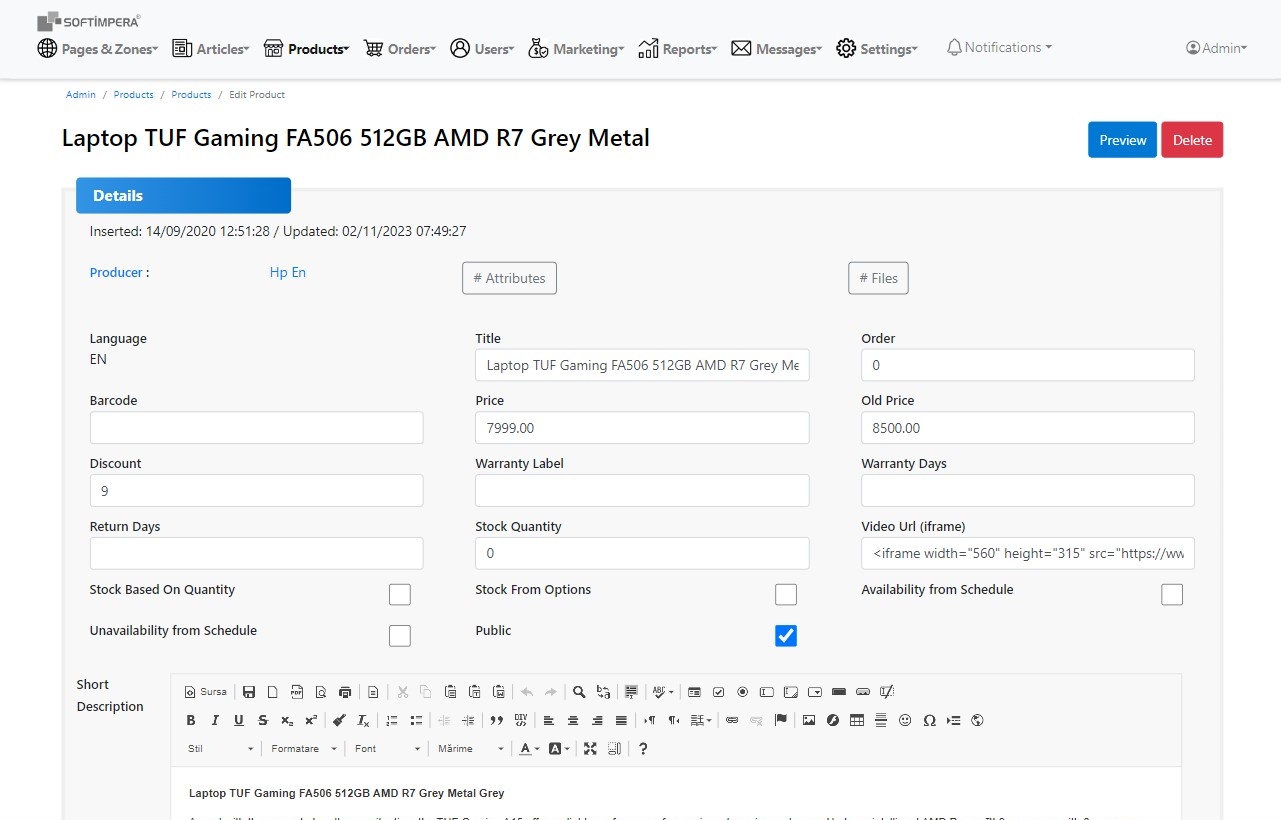The height and width of the screenshot is (820, 1281).
Task: Maximize the editor with the expand icon
Action: pyautogui.click(x=590, y=748)
